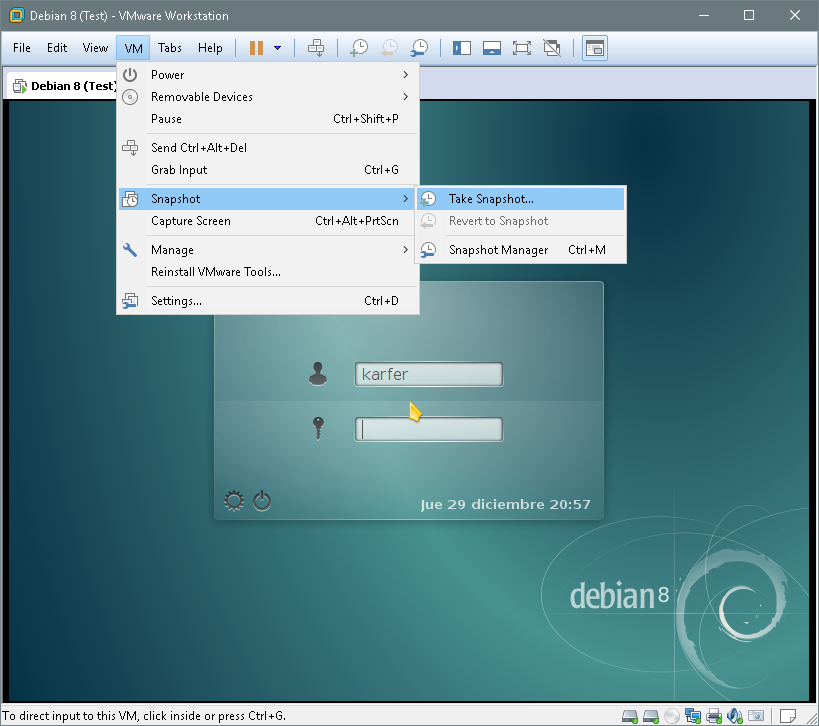
Task: Click the password input field
Action: coord(429,429)
